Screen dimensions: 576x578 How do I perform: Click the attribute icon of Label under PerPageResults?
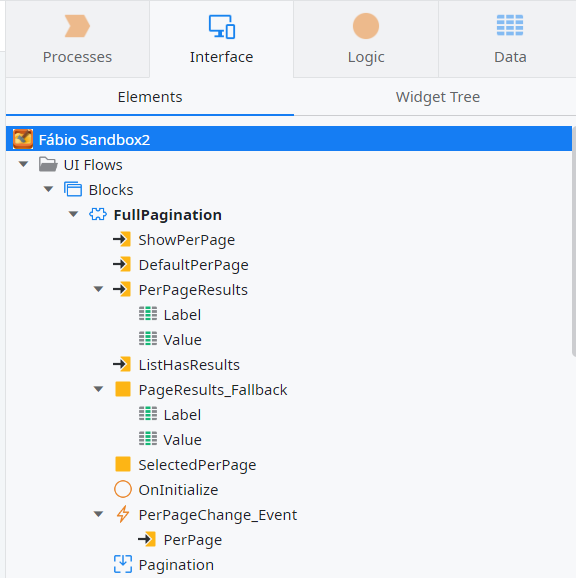tap(148, 314)
